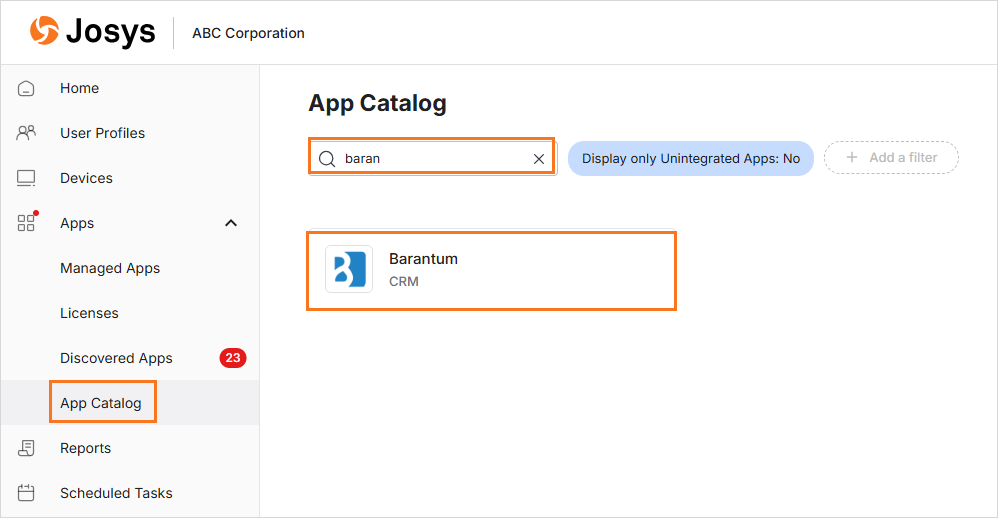Open Licenses submenu item
The height and width of the screenshot is (518, 998).
[89, 313]
